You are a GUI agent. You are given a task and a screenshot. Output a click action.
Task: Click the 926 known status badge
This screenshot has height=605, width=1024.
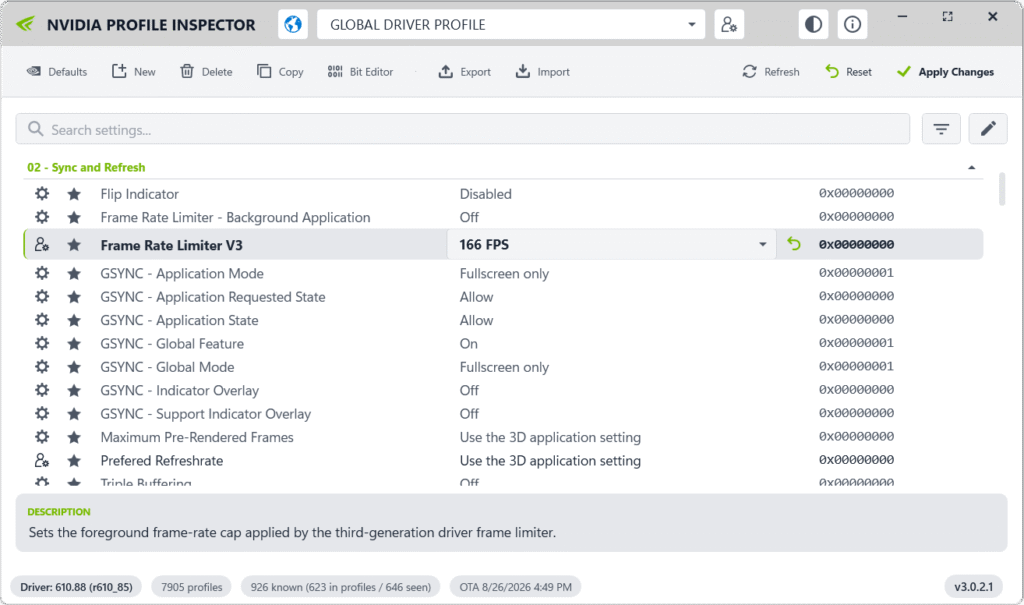tap(340, 587)
